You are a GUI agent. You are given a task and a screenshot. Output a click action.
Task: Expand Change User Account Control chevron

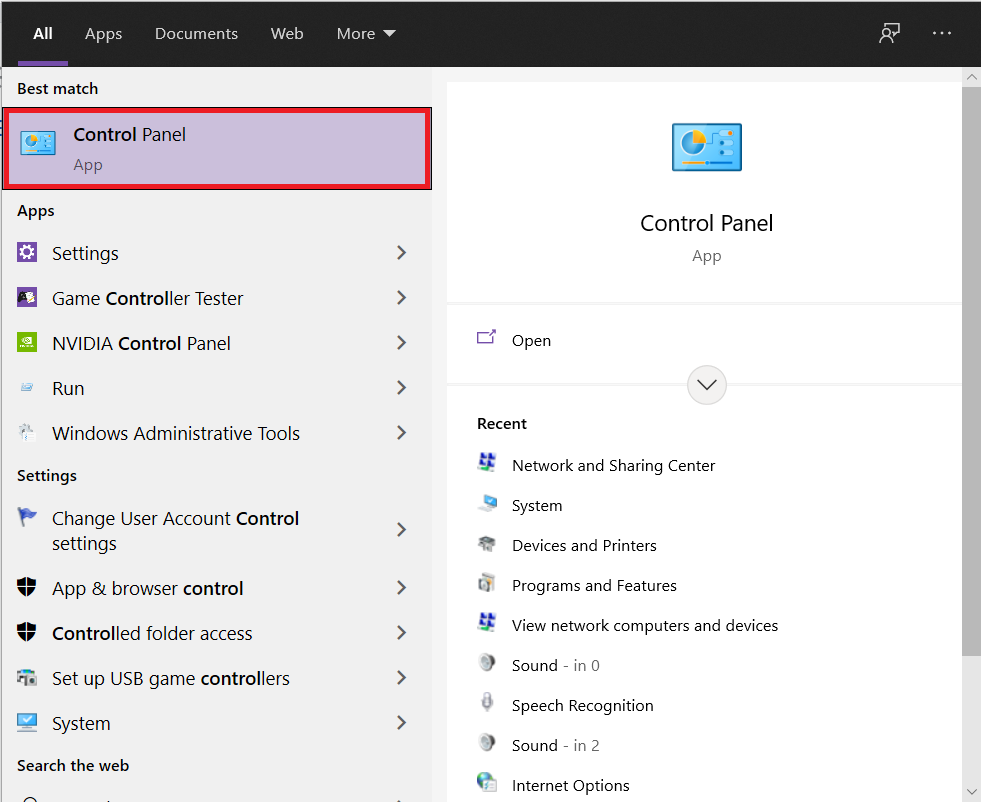(x=402, y=530)
